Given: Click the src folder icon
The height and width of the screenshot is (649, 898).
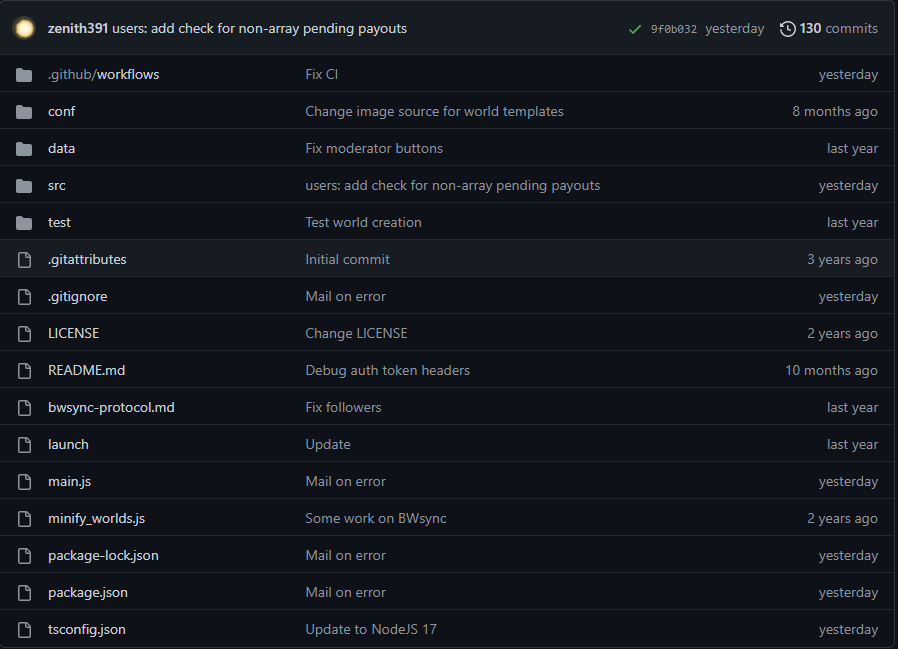Looking at the screenshot, I should pyautogui.click(x=25, y=185).
